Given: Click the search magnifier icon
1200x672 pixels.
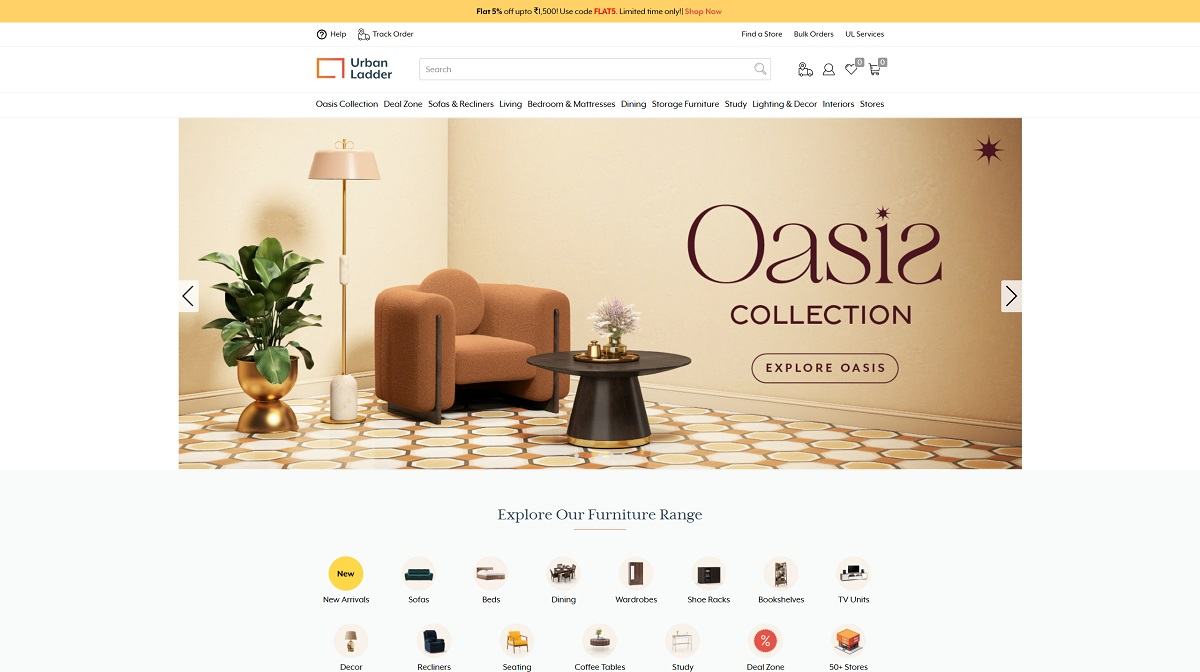Looking at the screenshot, I should 760,69.
